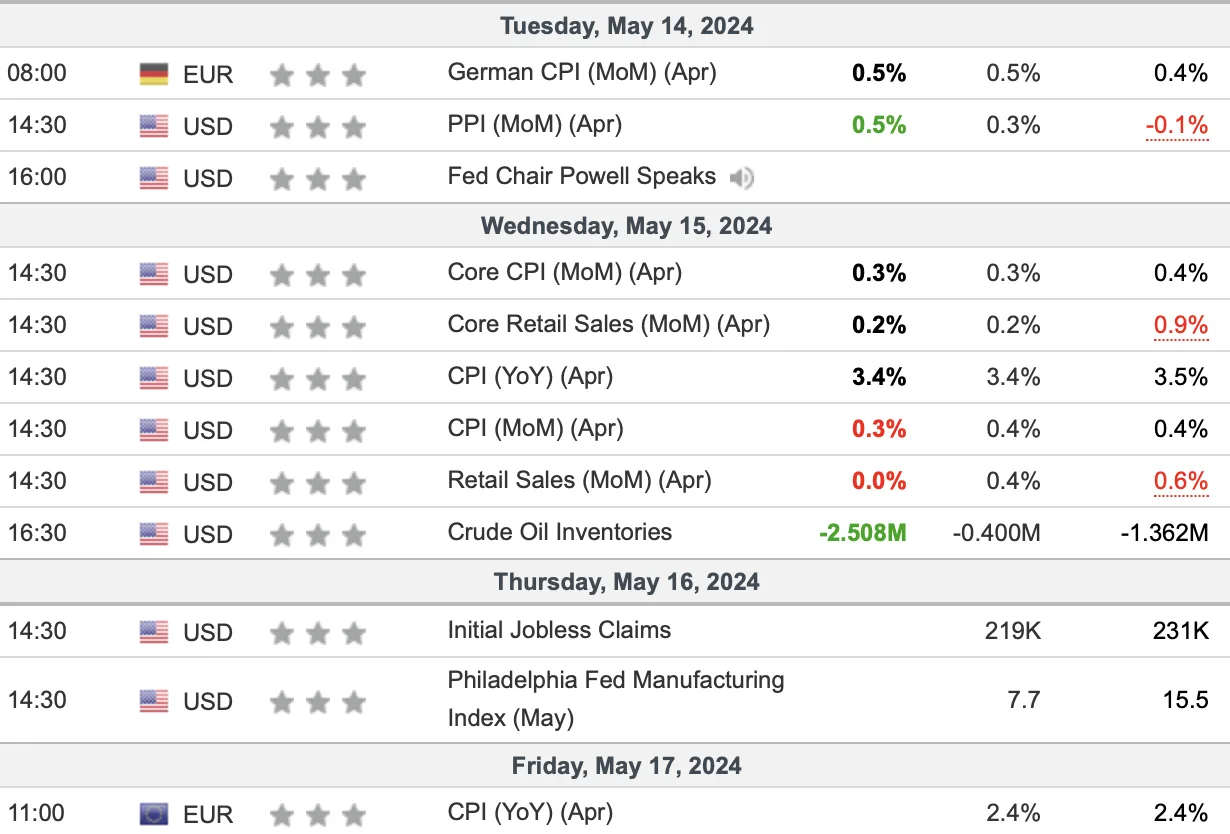This screenshot has width=1230, height=834.
Task: Open the Philadelphia Fed Manufacturing Index (May) event
Action: (616, 699)
